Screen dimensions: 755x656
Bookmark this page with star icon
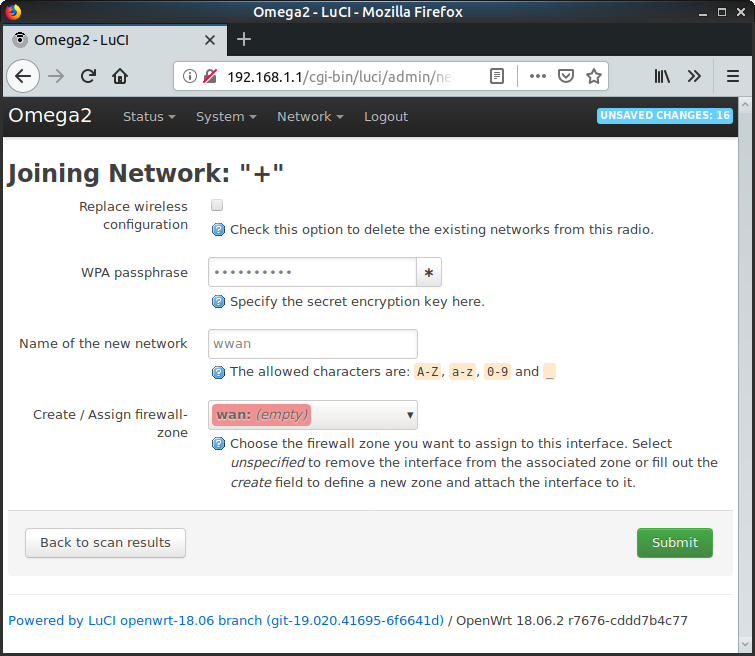click(594, 76)
